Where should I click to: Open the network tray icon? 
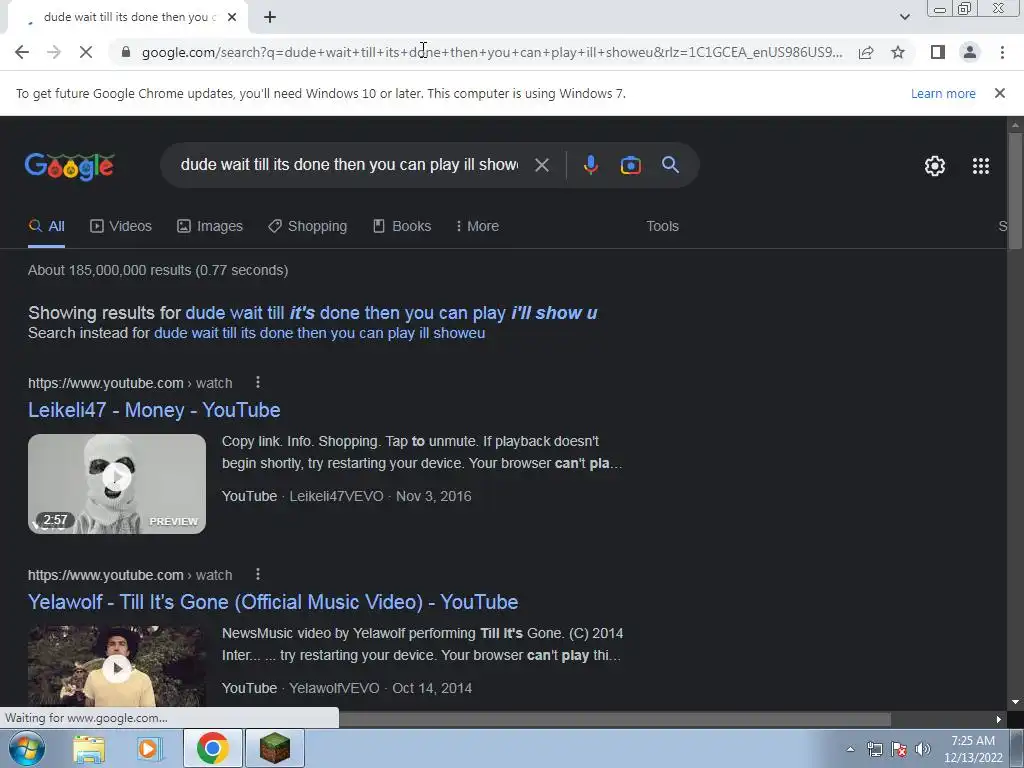click(x=874, y=749)
